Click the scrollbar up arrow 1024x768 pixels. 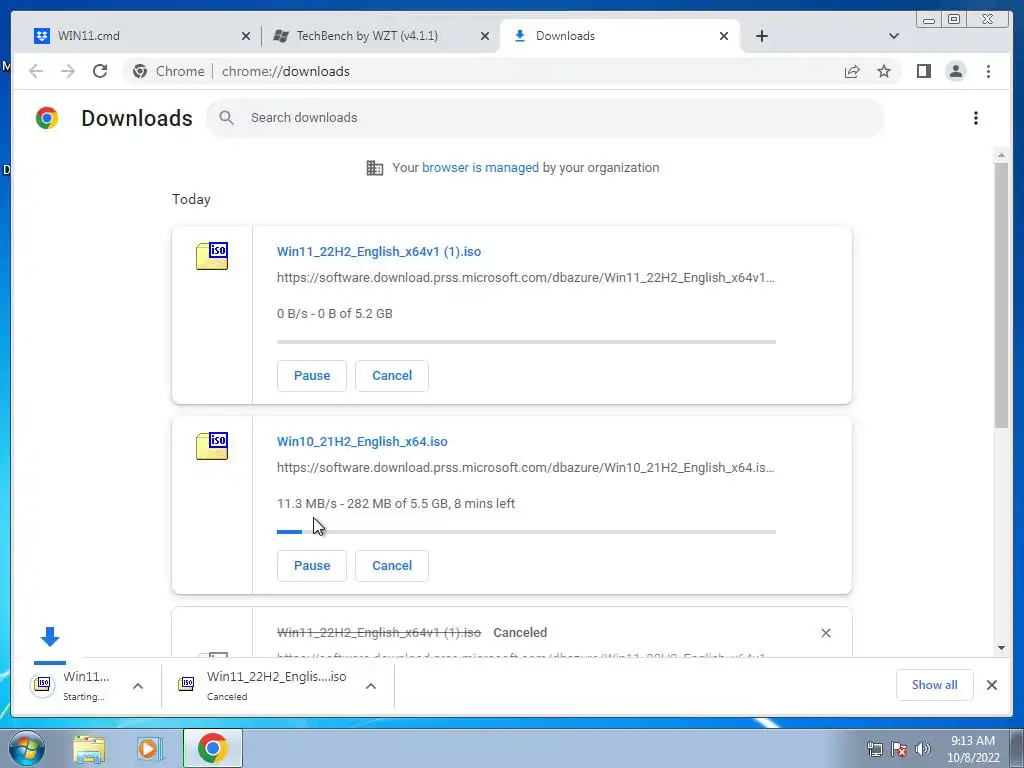pyautogui.click(x=1001, y=155)
